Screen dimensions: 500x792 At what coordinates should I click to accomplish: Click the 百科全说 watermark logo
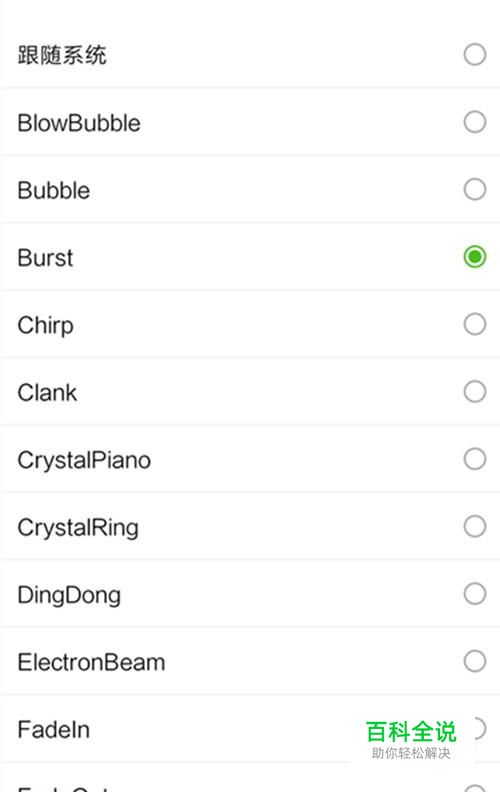point(411,739)
